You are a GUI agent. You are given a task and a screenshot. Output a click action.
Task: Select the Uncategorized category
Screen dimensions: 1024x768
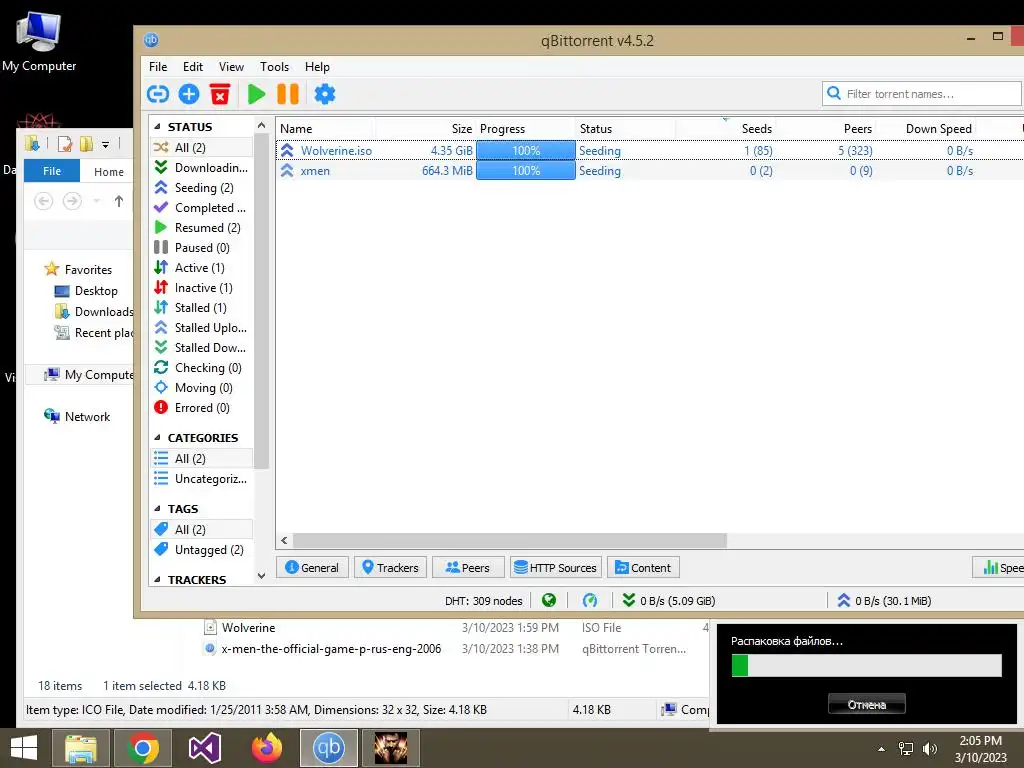click(x=202, y=479)
